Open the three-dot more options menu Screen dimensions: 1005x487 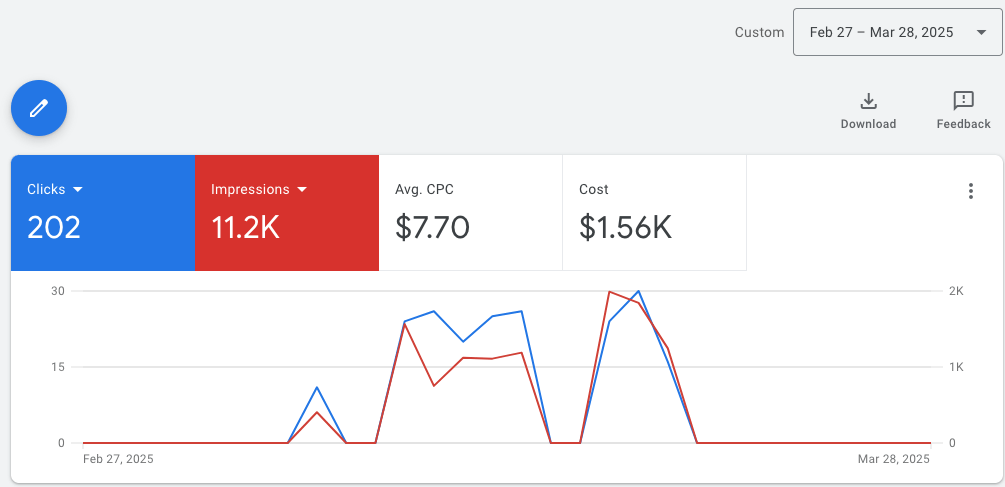pyautogui.click(x=971, y=191)
